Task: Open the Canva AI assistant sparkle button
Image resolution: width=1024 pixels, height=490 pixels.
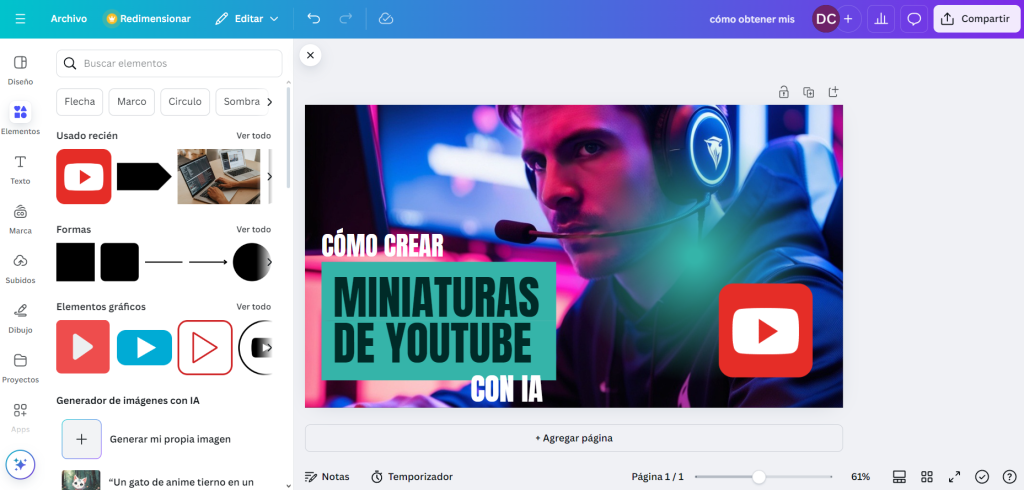Action: [x=20, y=465]
